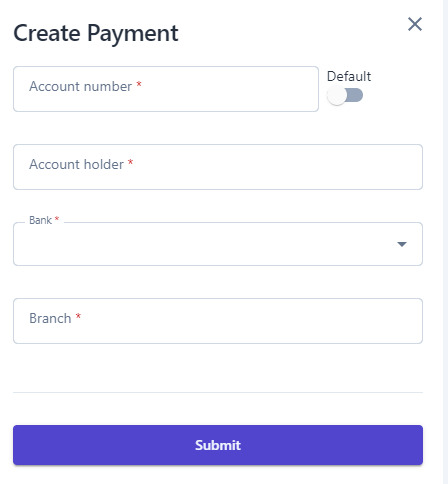The width and height of the screenshot is (448, 484).
Task: Click red asterisk beside Branch
Action: coord(78,316)
